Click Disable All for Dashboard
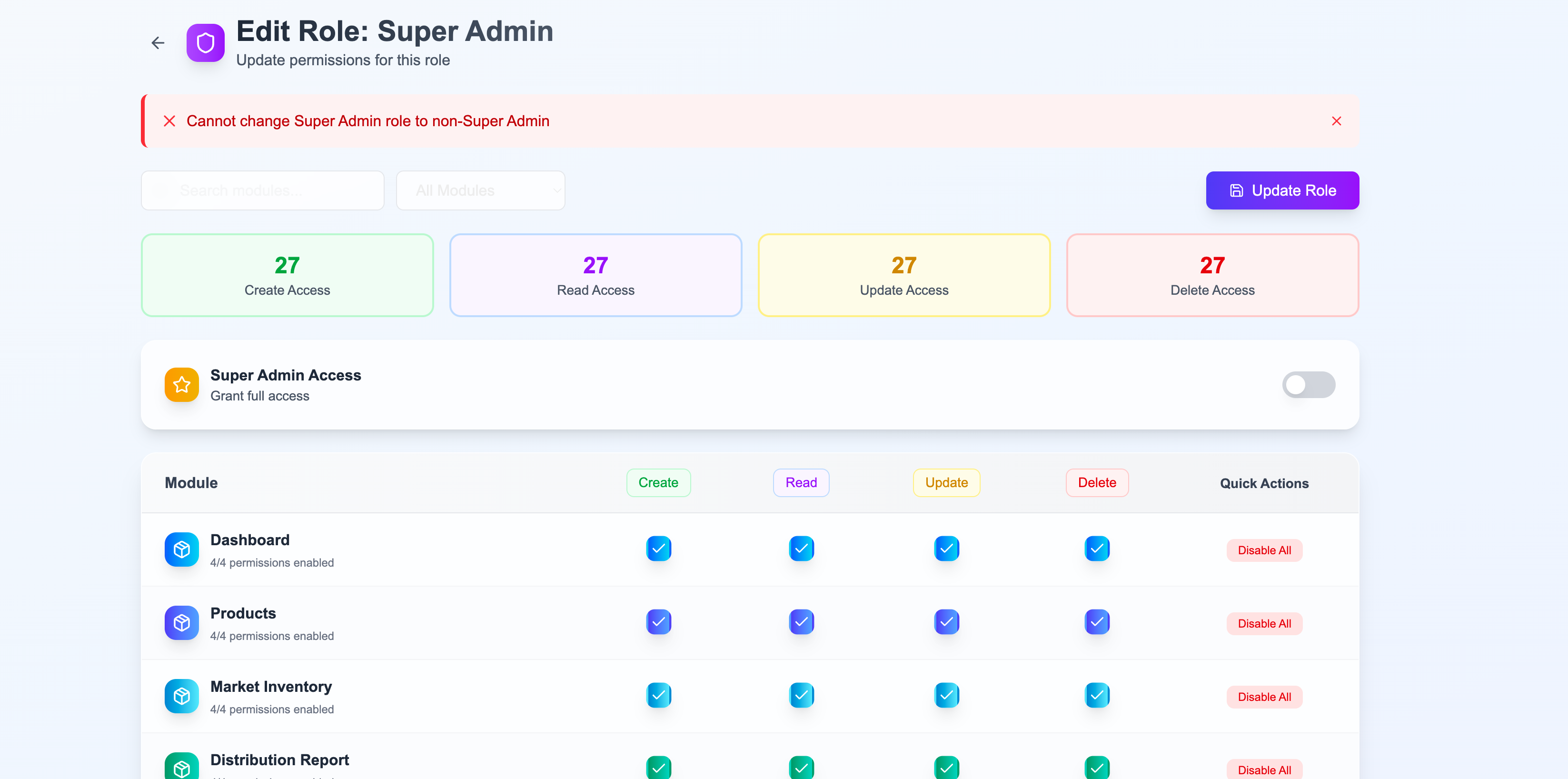The height and width of the screenshot is (779, 1568). [1264, 550]
